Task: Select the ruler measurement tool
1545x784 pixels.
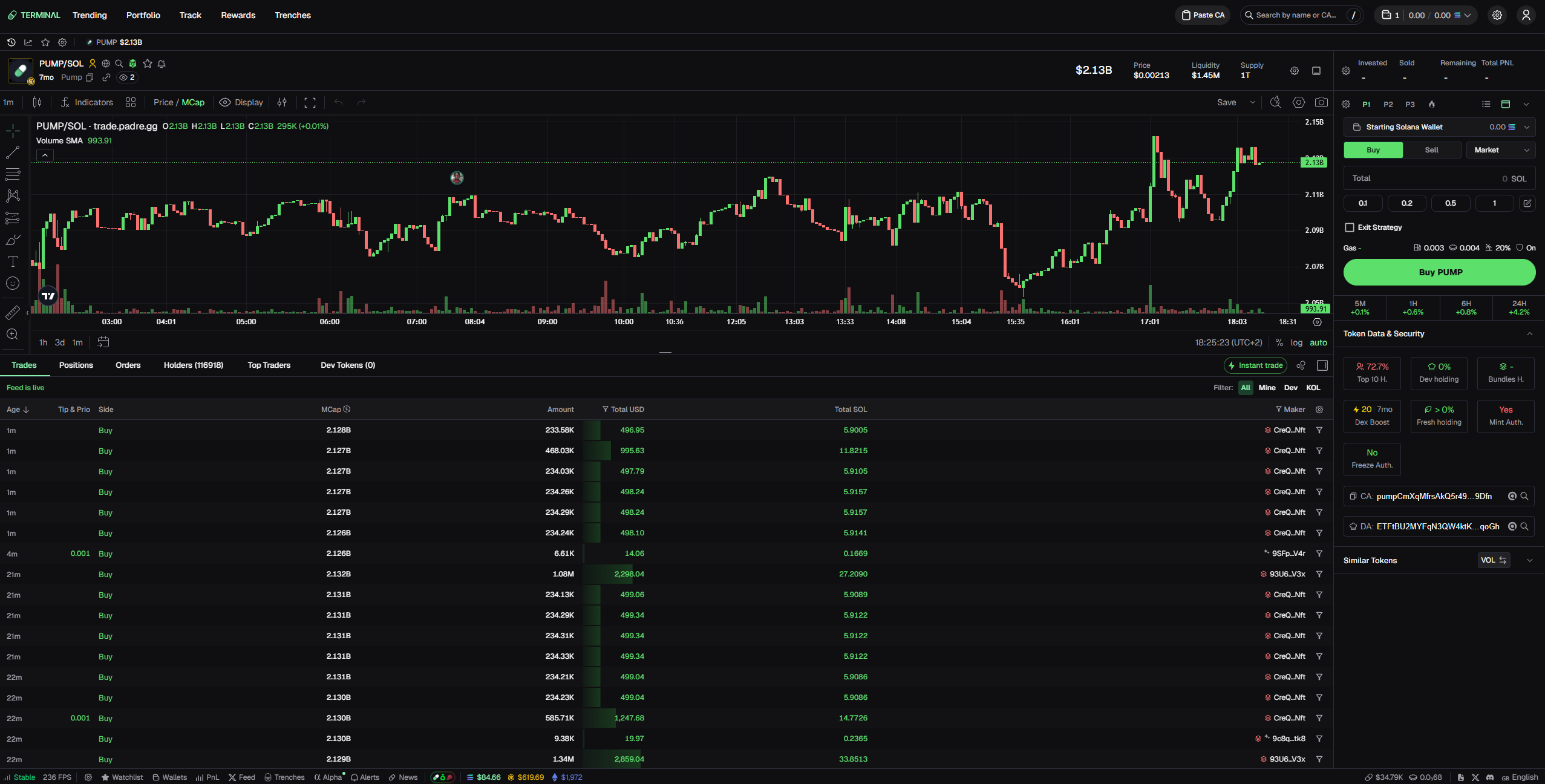Action: coord(12,312)
